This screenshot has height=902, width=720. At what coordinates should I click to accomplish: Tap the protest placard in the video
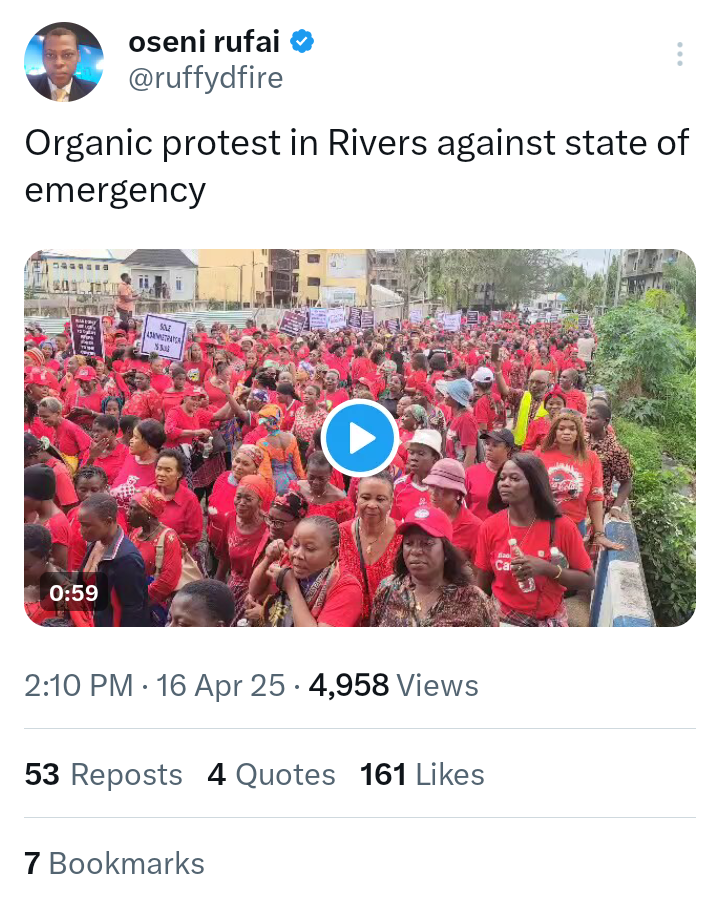pyautogui.click(x=163, y=337)
